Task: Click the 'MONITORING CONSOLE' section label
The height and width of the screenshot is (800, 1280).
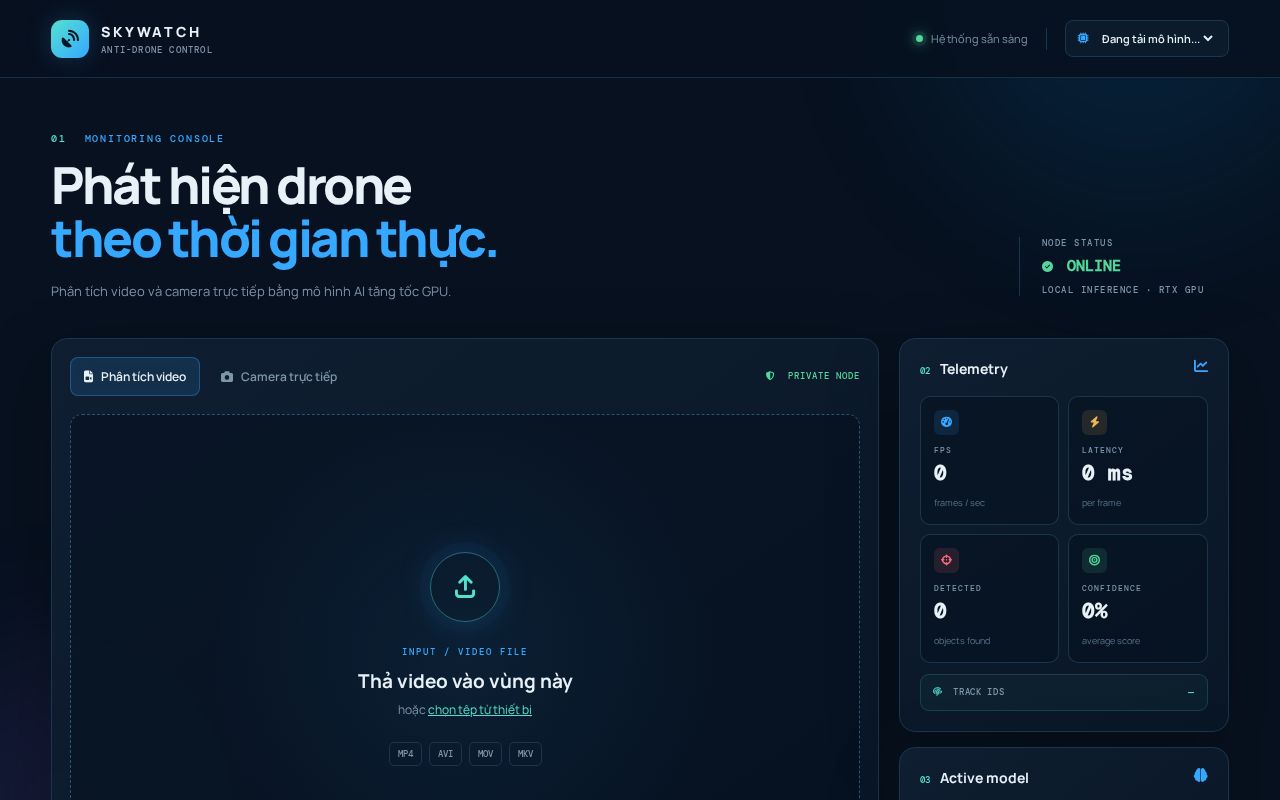Action: click(154, 139)
